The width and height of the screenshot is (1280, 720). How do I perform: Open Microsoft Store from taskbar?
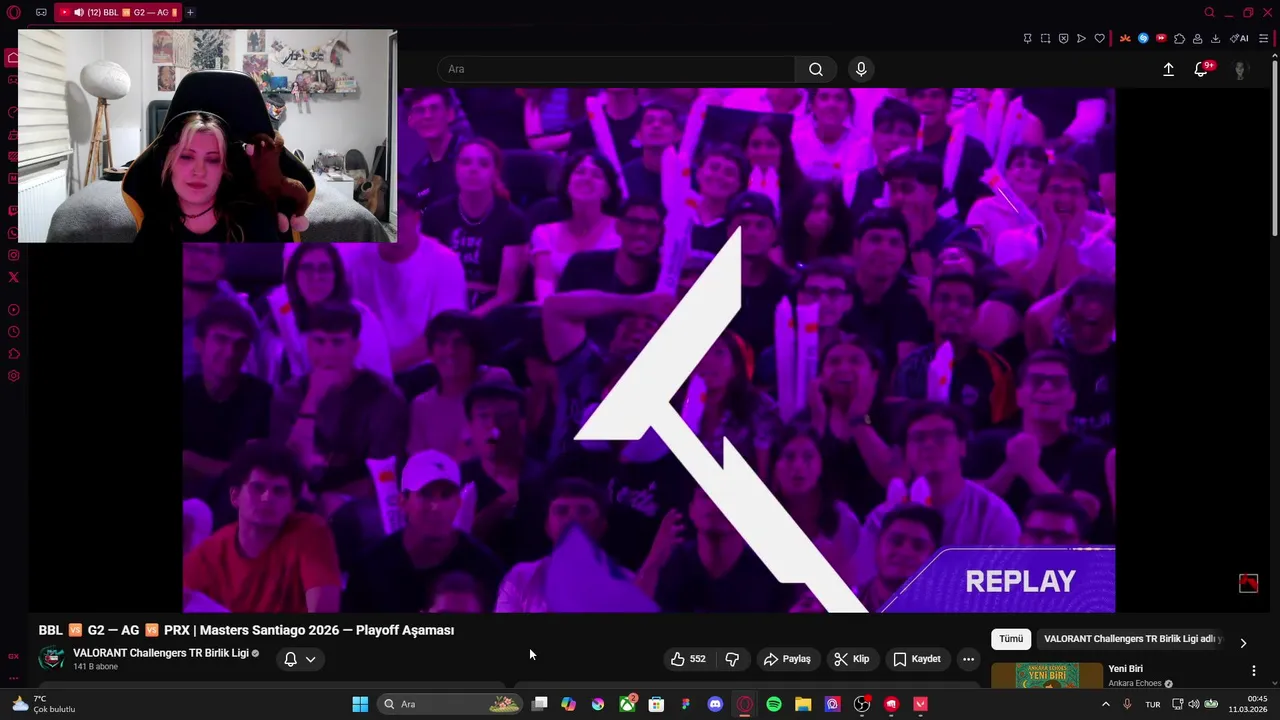click(x=656, y=704)
